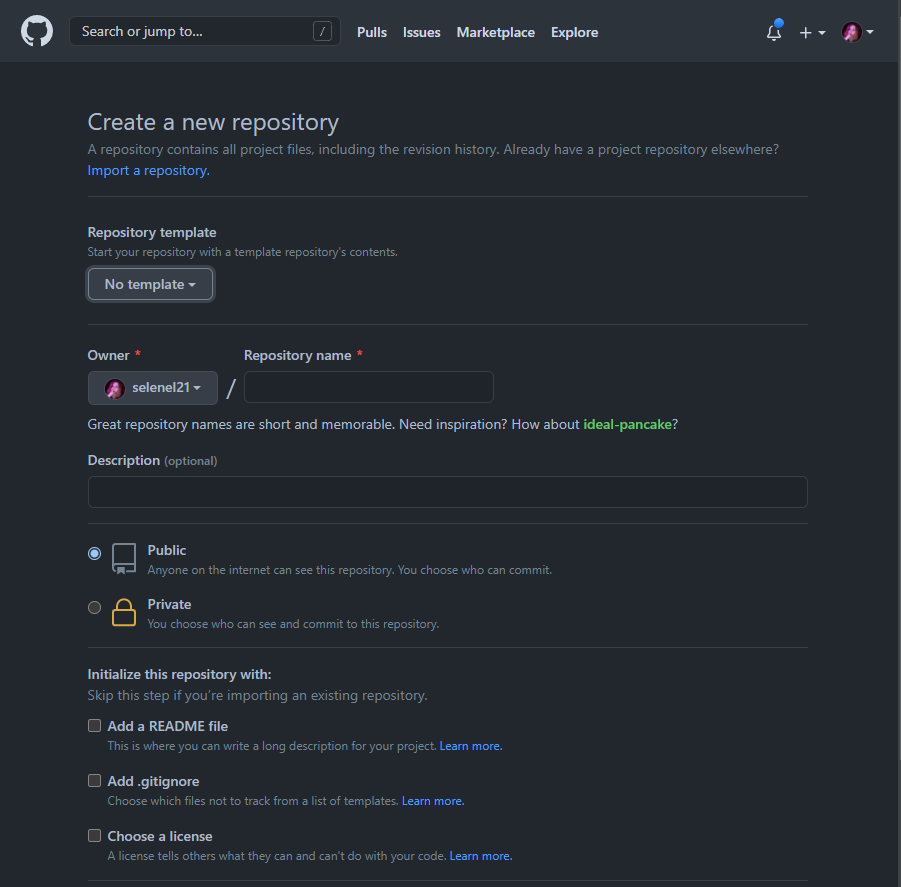Open the notifications bell

pos(774,32)
